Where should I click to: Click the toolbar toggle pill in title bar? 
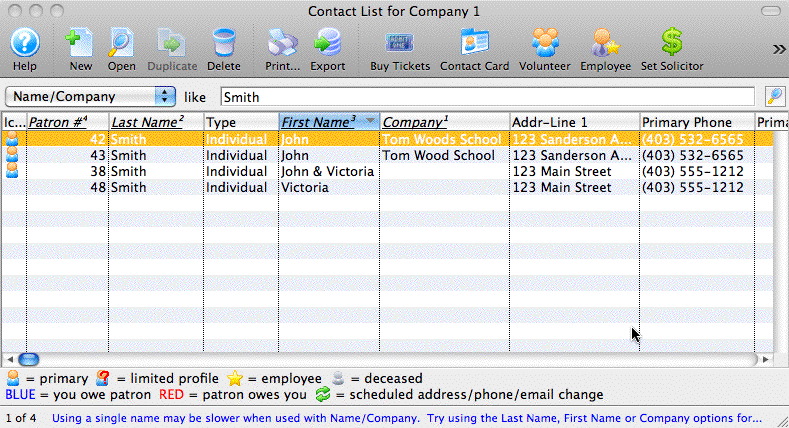770,11
